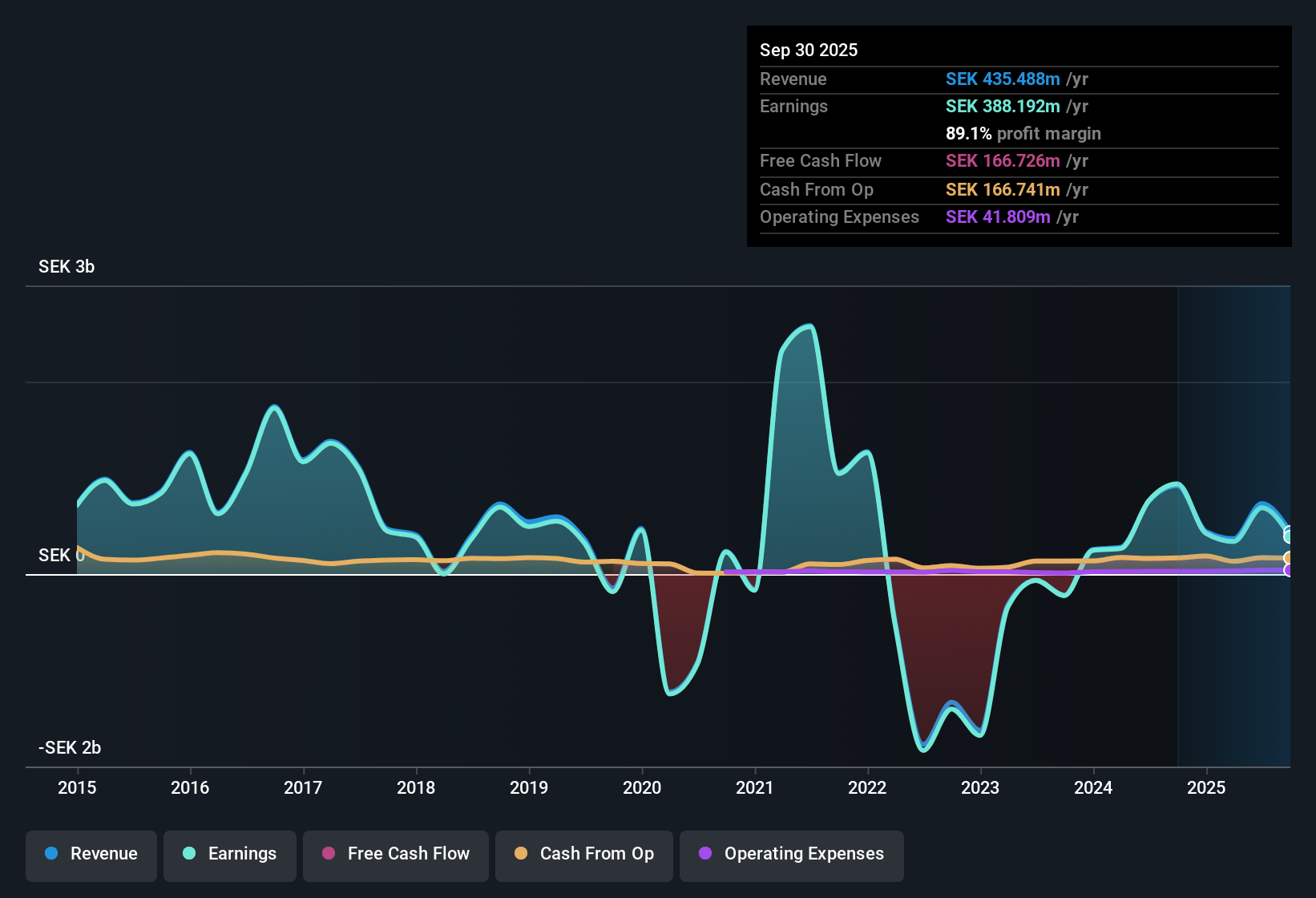The width and height of the screenshot is (1316, 898).
Task: Click the orange Cash From Op dot
Action: tap(521, 854)
